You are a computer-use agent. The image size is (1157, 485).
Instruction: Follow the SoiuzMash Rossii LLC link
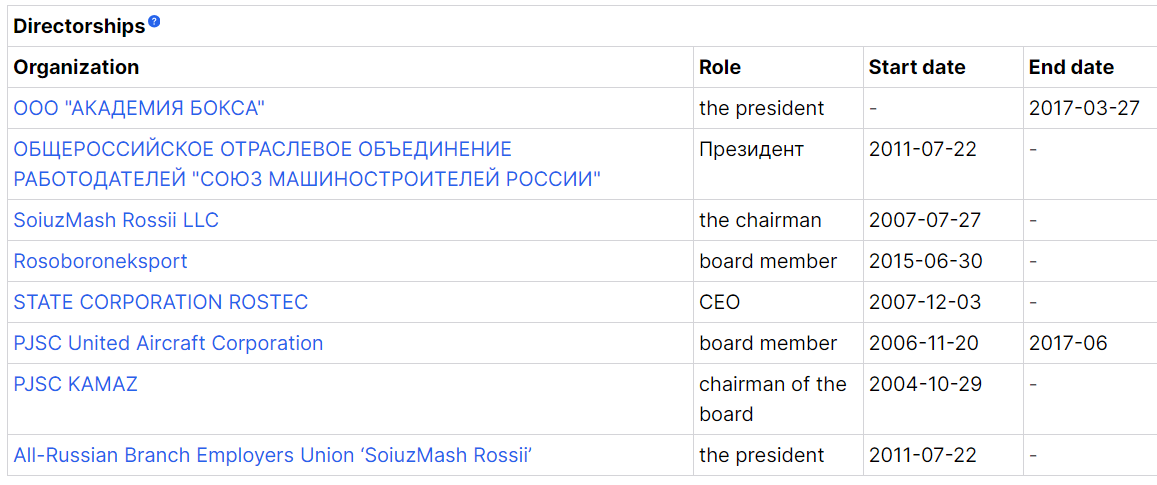[x=116, y=220]
